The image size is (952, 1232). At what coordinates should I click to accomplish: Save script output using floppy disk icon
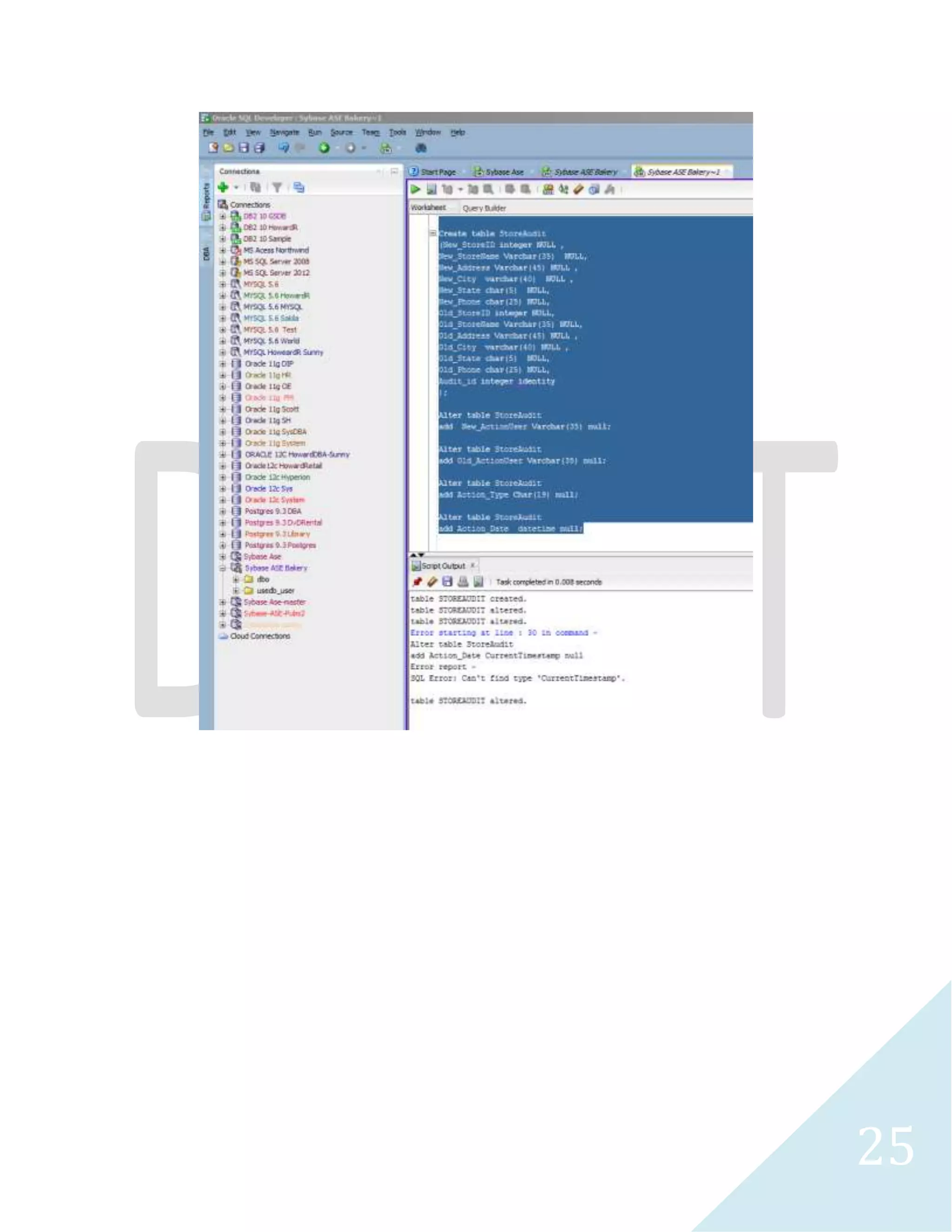click(447, 582)
